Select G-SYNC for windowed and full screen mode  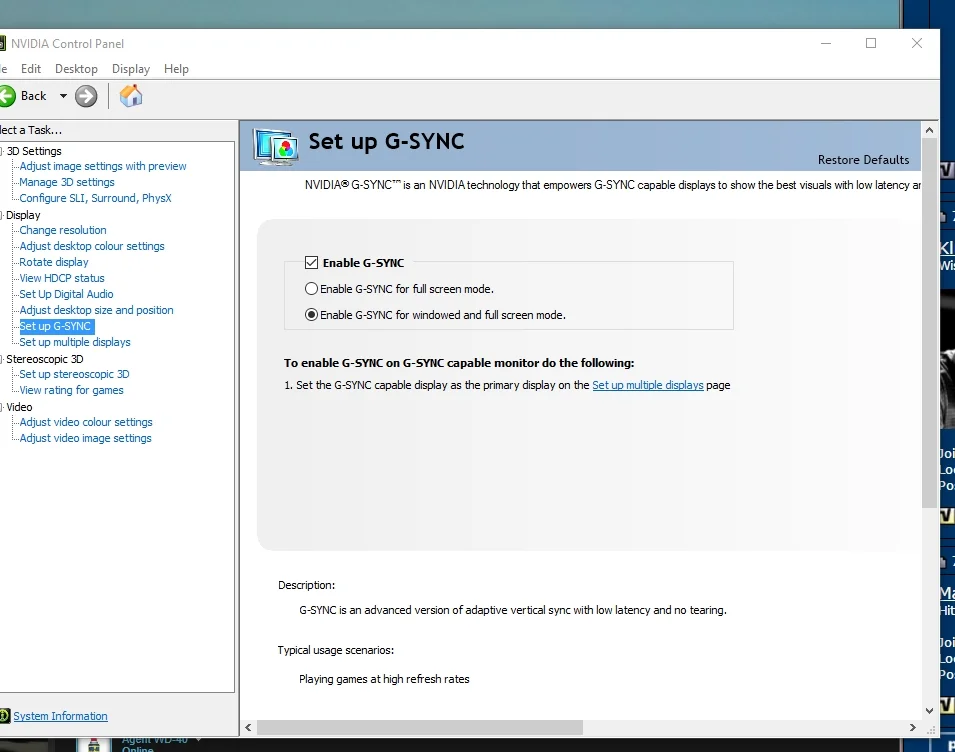[311, 315]
